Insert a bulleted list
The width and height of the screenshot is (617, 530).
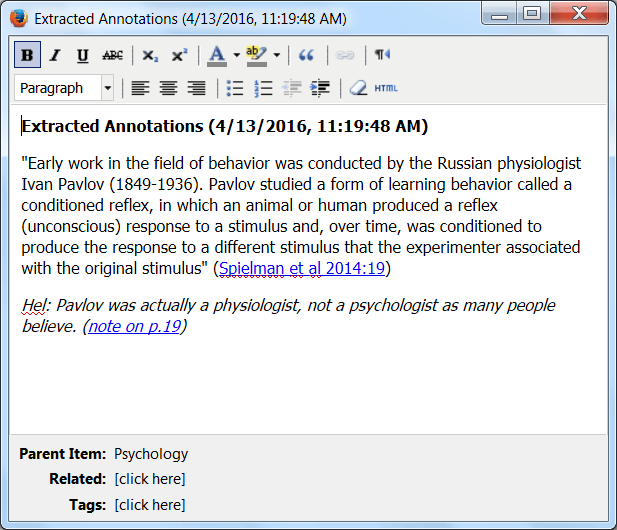tap(235, 88)
